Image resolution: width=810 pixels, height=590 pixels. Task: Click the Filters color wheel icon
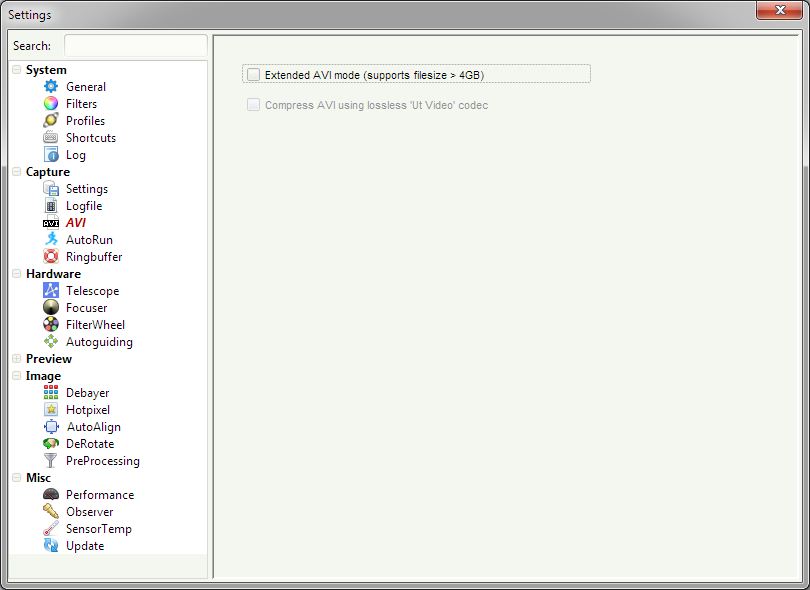51,103
